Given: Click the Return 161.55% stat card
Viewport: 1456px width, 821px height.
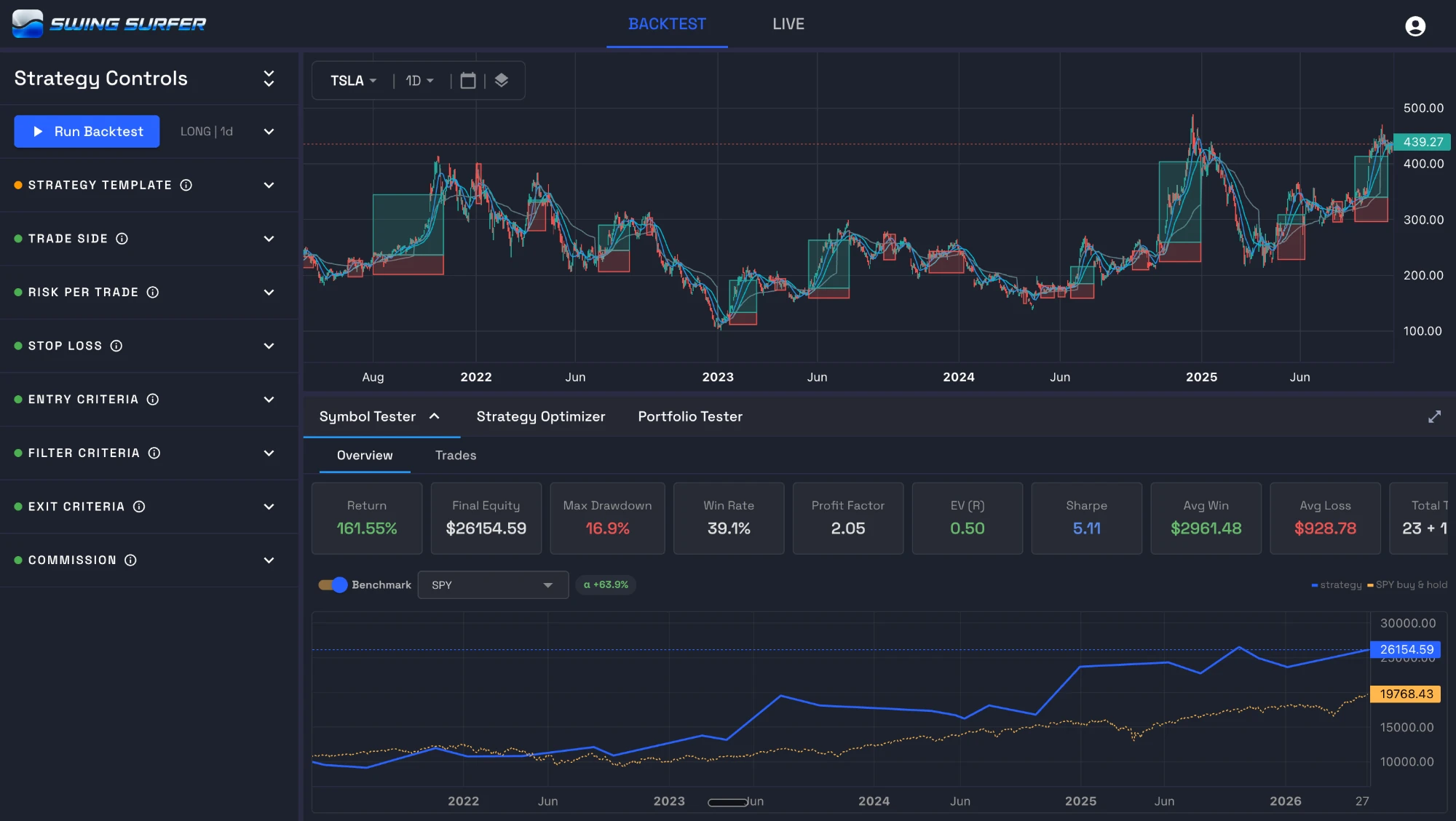Looking at the screenshot, I should tap(367, 518).
